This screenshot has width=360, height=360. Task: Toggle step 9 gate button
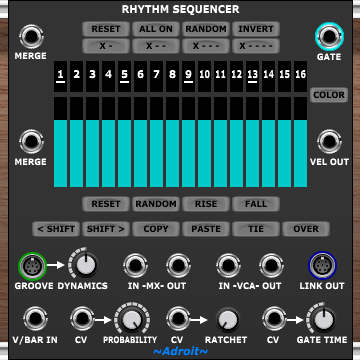pyautogui.click(x=188, y=76)
